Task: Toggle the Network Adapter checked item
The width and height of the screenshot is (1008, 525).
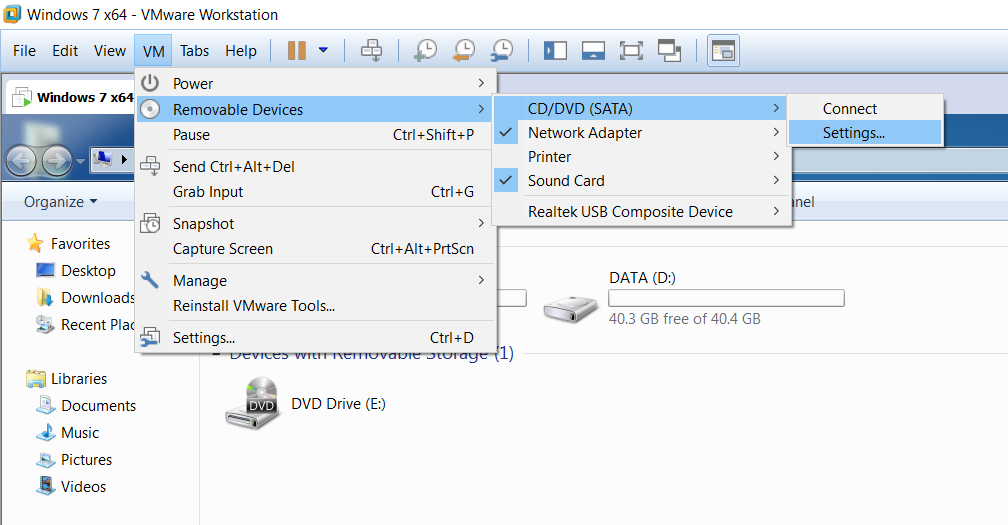Action: click(585, 132)
